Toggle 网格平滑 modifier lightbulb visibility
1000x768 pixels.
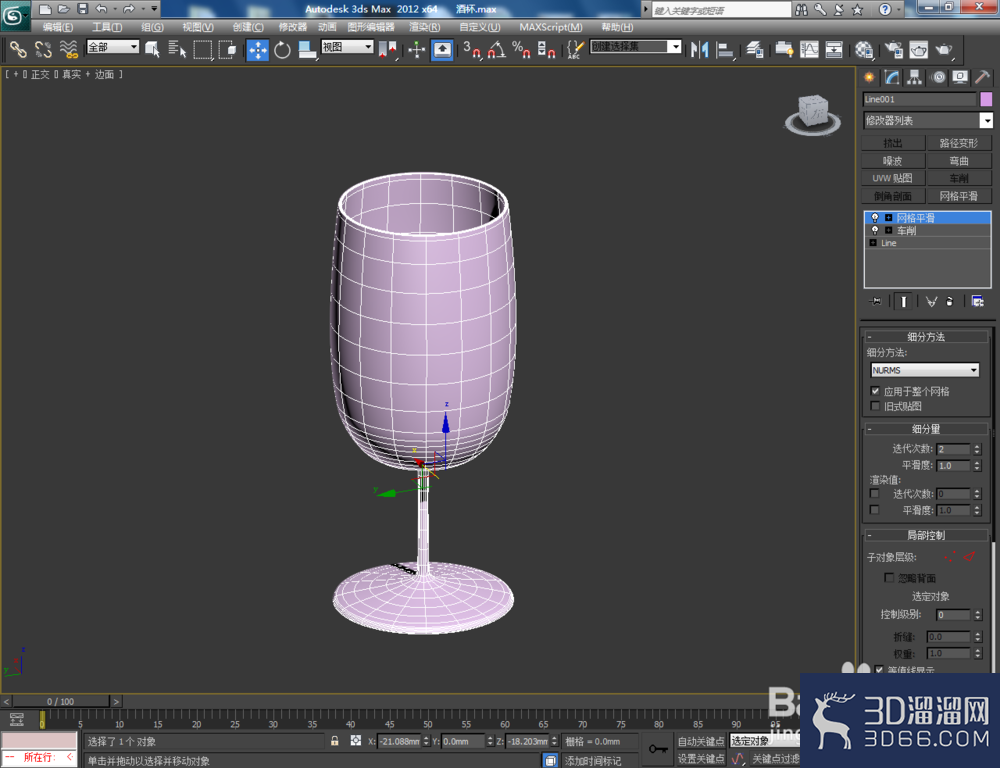pos(875,218)
